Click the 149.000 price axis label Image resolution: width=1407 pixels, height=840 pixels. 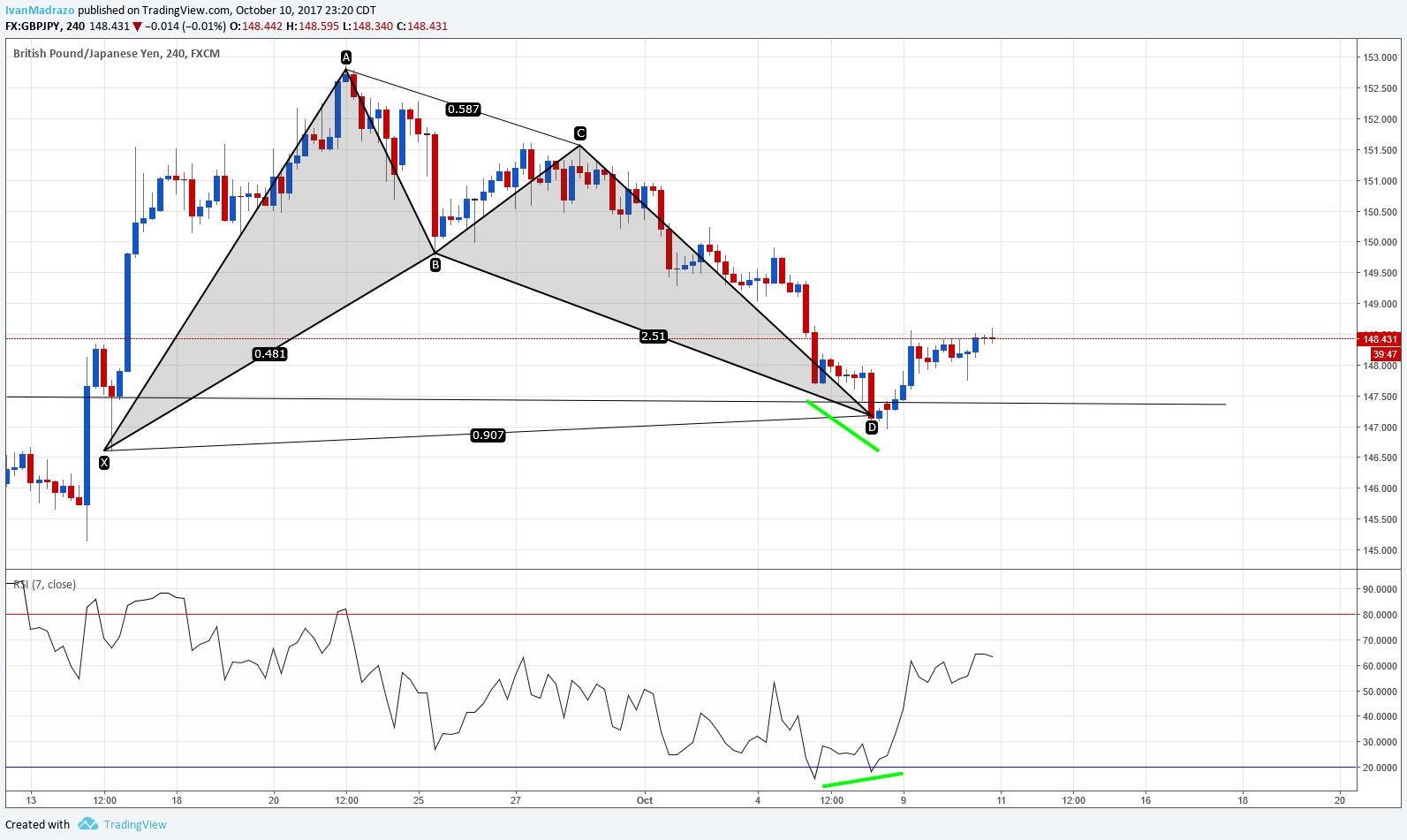point(1381,304)
